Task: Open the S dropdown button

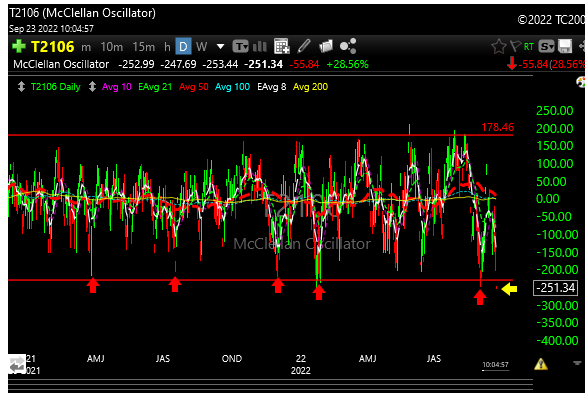Action: point(547,47)
